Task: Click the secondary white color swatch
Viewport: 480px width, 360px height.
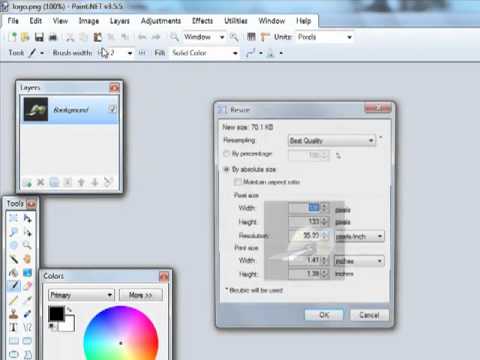Action: pyautogui.click(x=68, y=324)
